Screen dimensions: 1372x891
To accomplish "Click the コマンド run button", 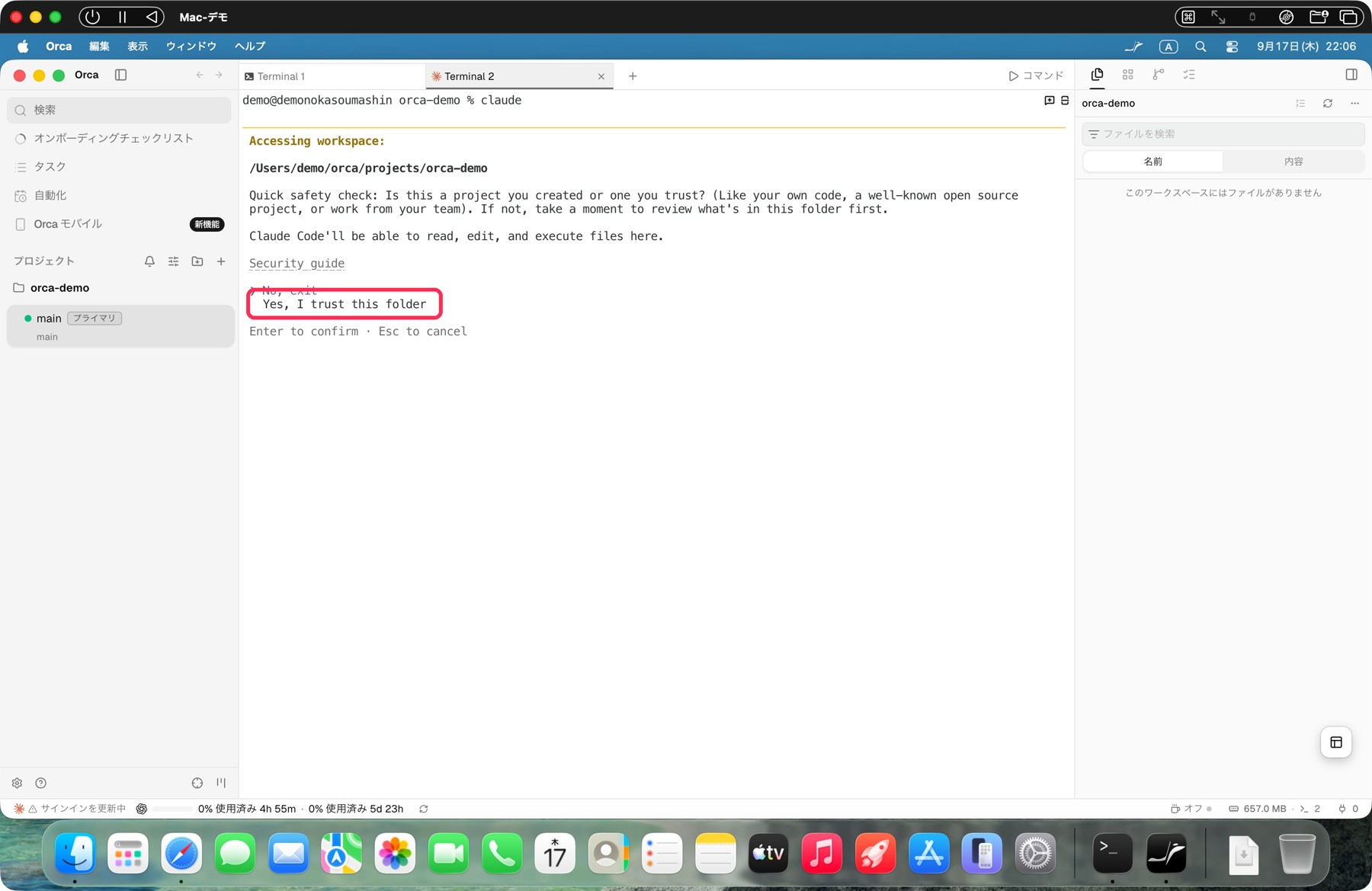I will coord(1036,75).
